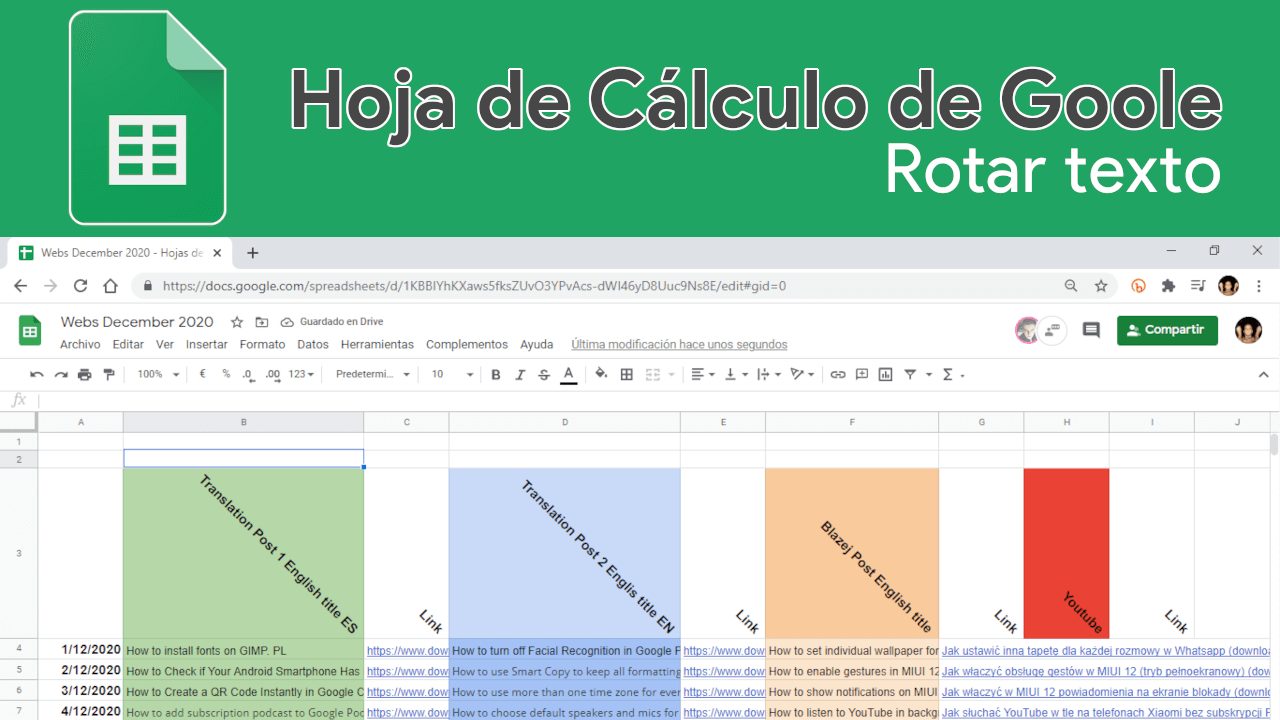Open the text color picker
This screenshot has width=1280, height=720.
tap(568, 374)
